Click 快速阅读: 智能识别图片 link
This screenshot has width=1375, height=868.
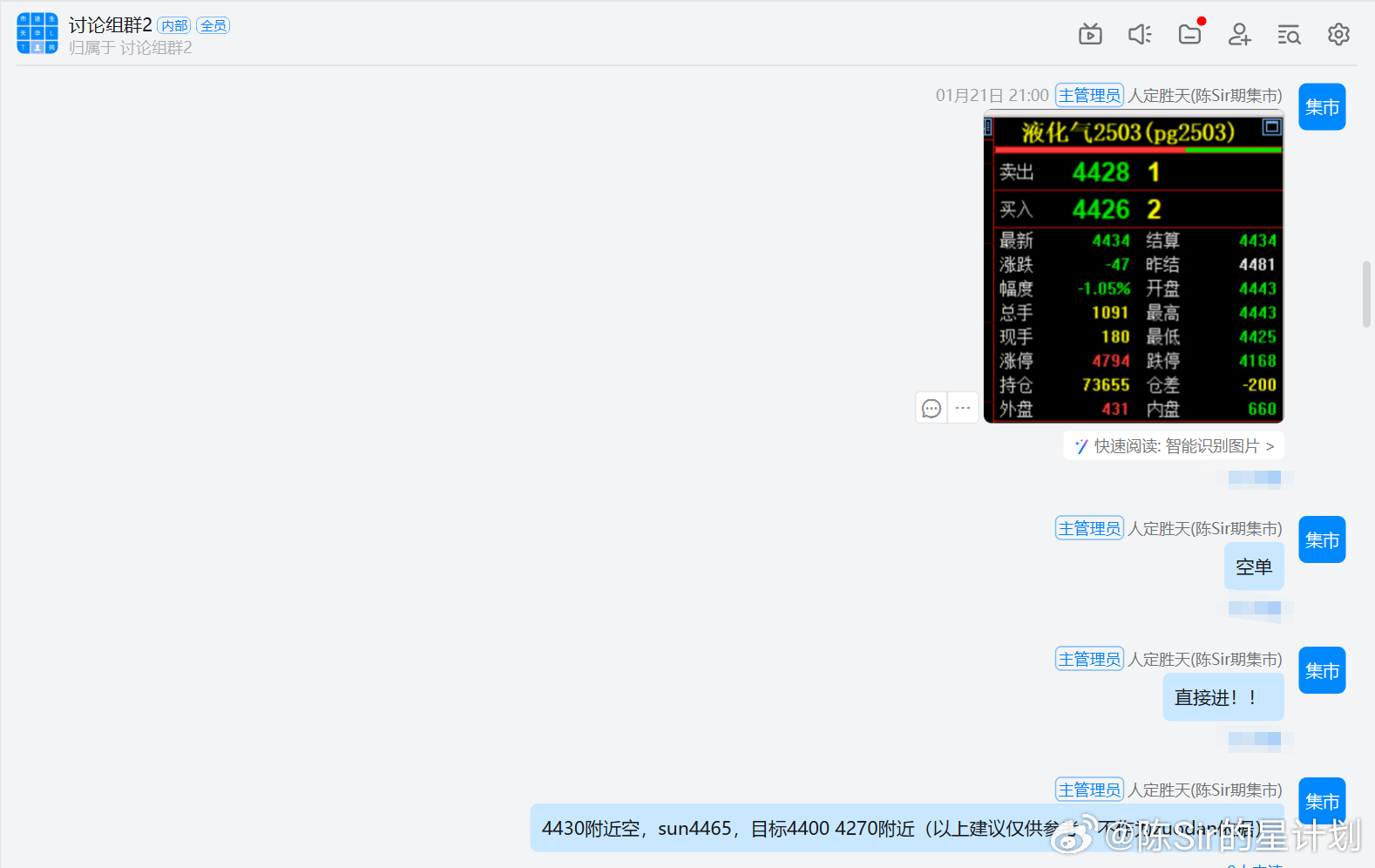point(1175,446)
